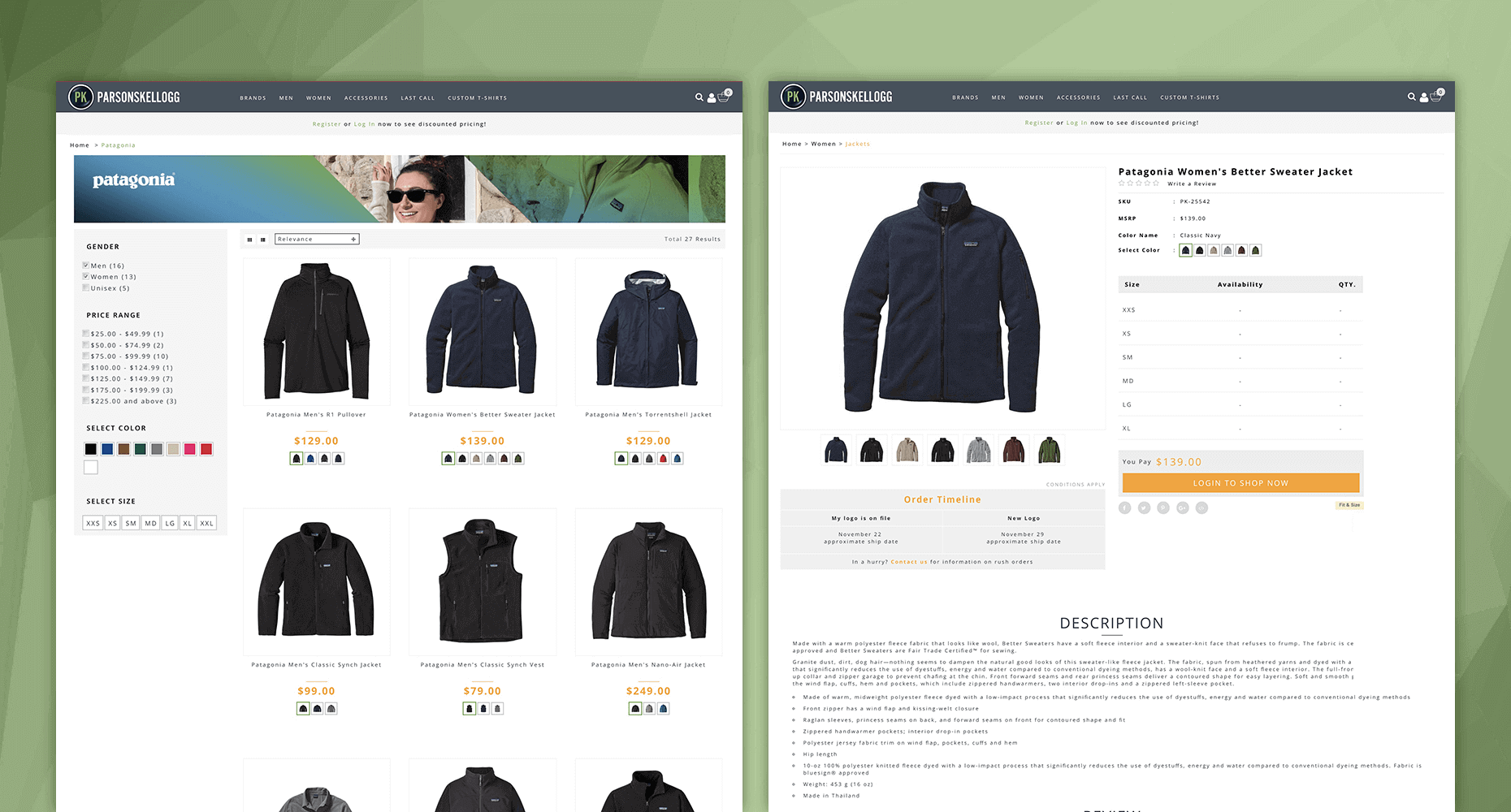Open search on the Patagonia listing page

coord(699,97)
